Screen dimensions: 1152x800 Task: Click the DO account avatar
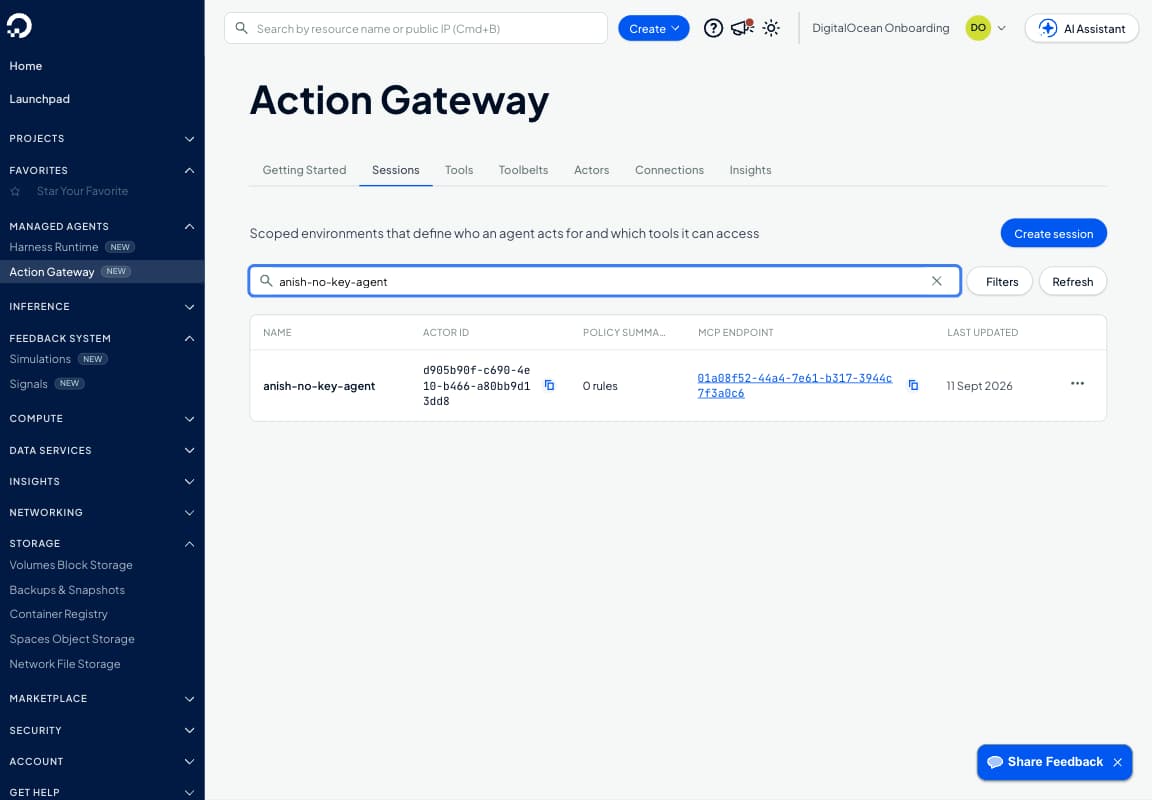pyautogui.click(x=978, y=28)
